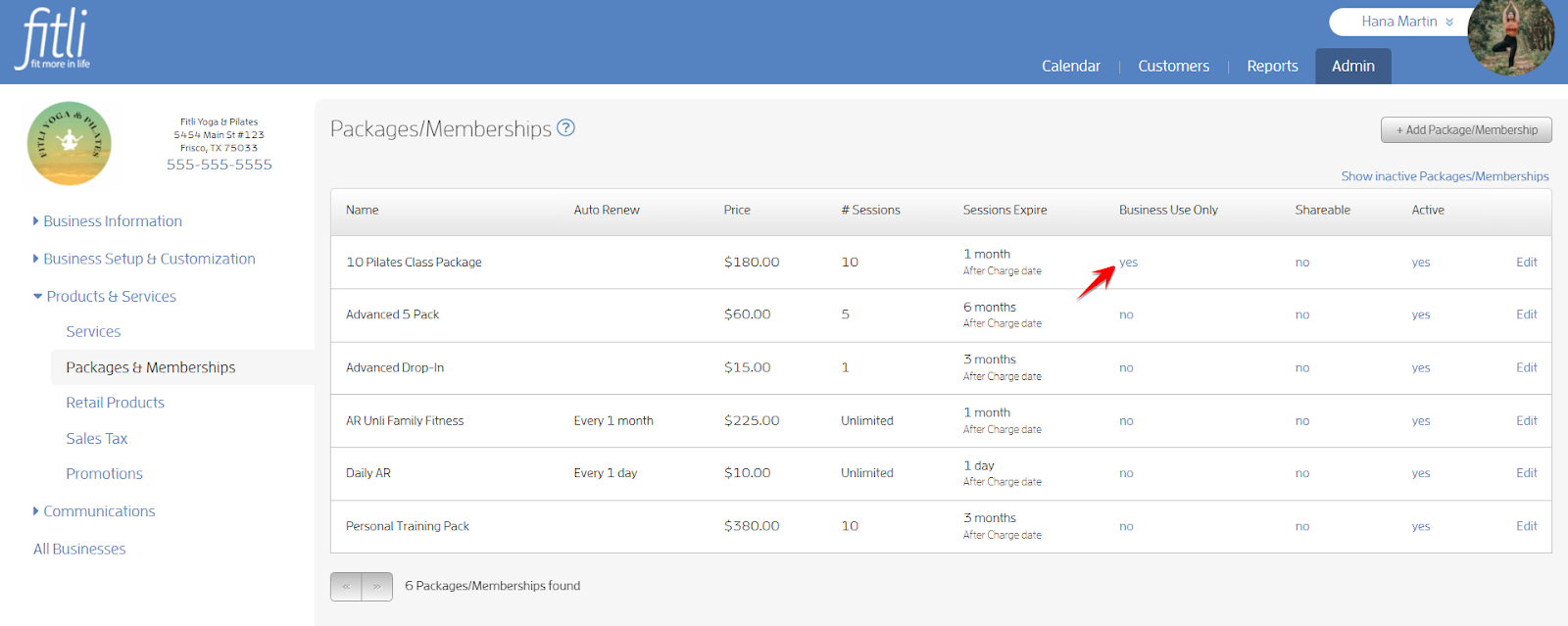The height and width of the screenshot is (626, 1568).
Task: Open the Hana Martin user dropdown
Action: coord(1407,22)
